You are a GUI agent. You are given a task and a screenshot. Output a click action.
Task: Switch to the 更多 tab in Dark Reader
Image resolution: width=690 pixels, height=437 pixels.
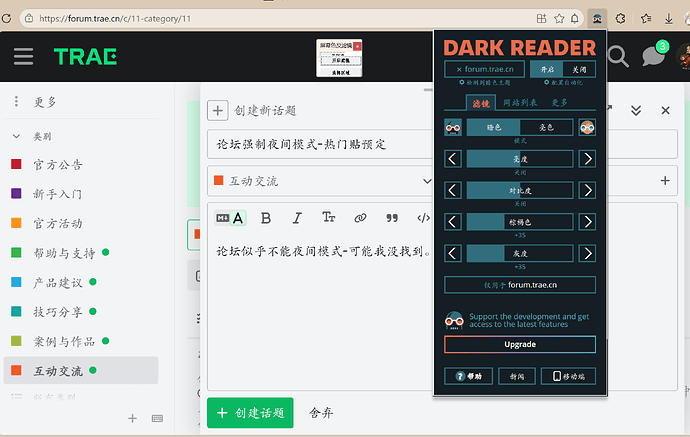pos(559,103)
